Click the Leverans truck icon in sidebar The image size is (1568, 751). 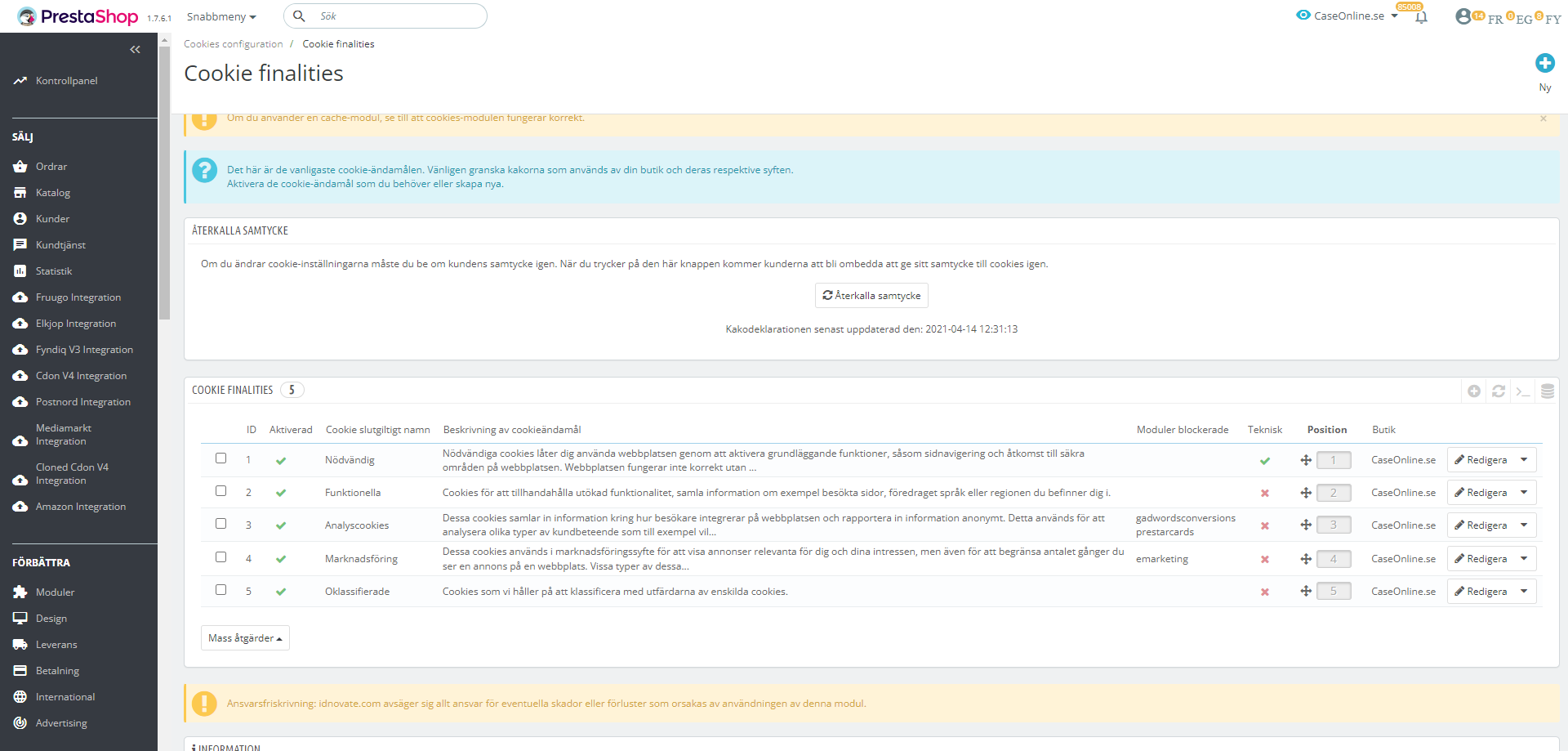[x=20, y=645]
